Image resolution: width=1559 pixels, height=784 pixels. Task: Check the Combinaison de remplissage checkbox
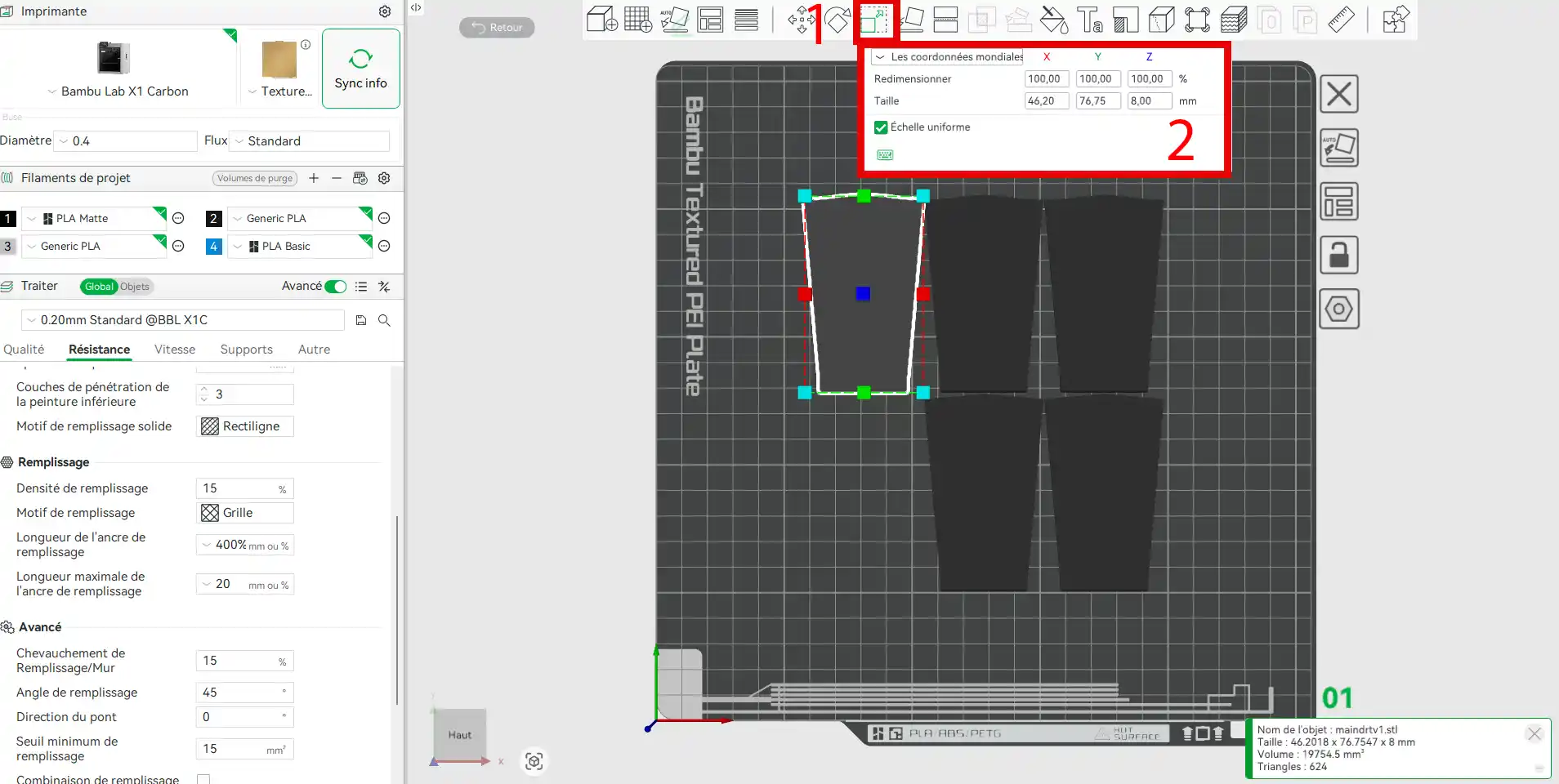tap(203, 779)
